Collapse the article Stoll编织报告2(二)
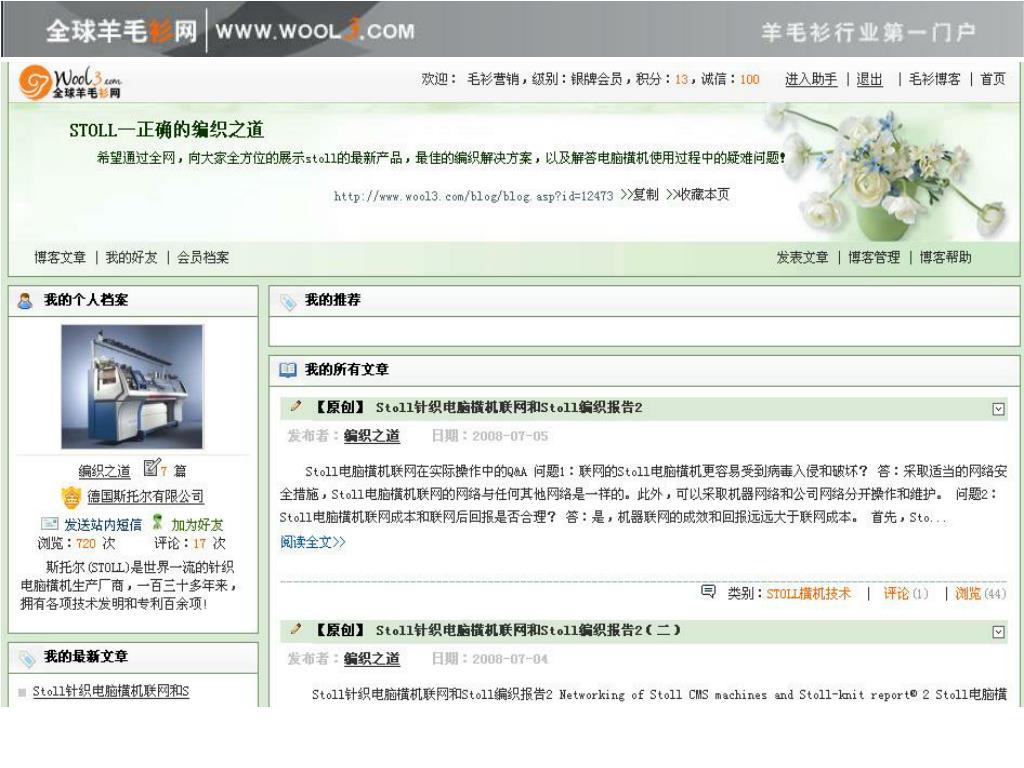Screen dimensions: 1024x768 (998, 632)
